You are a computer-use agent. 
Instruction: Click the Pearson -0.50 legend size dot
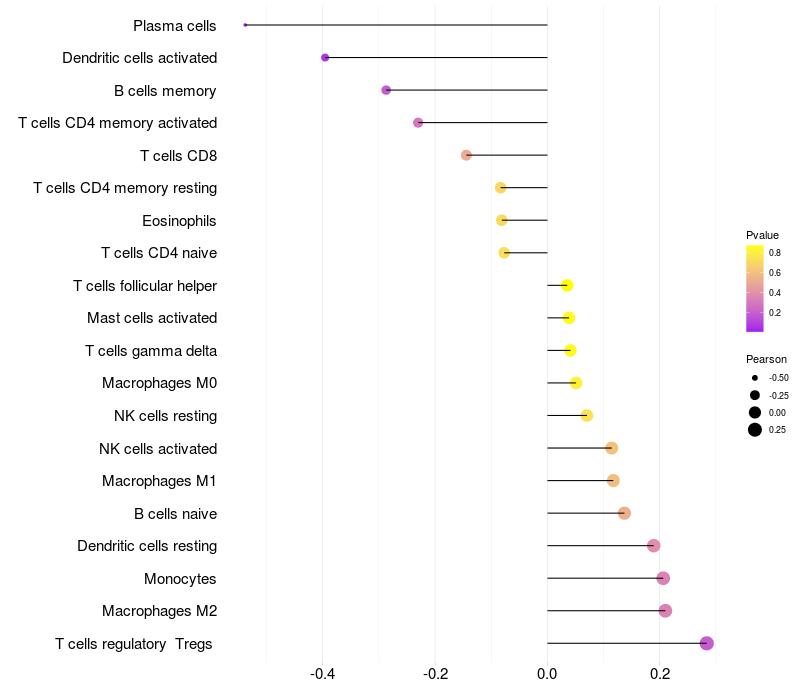(755, 378)
